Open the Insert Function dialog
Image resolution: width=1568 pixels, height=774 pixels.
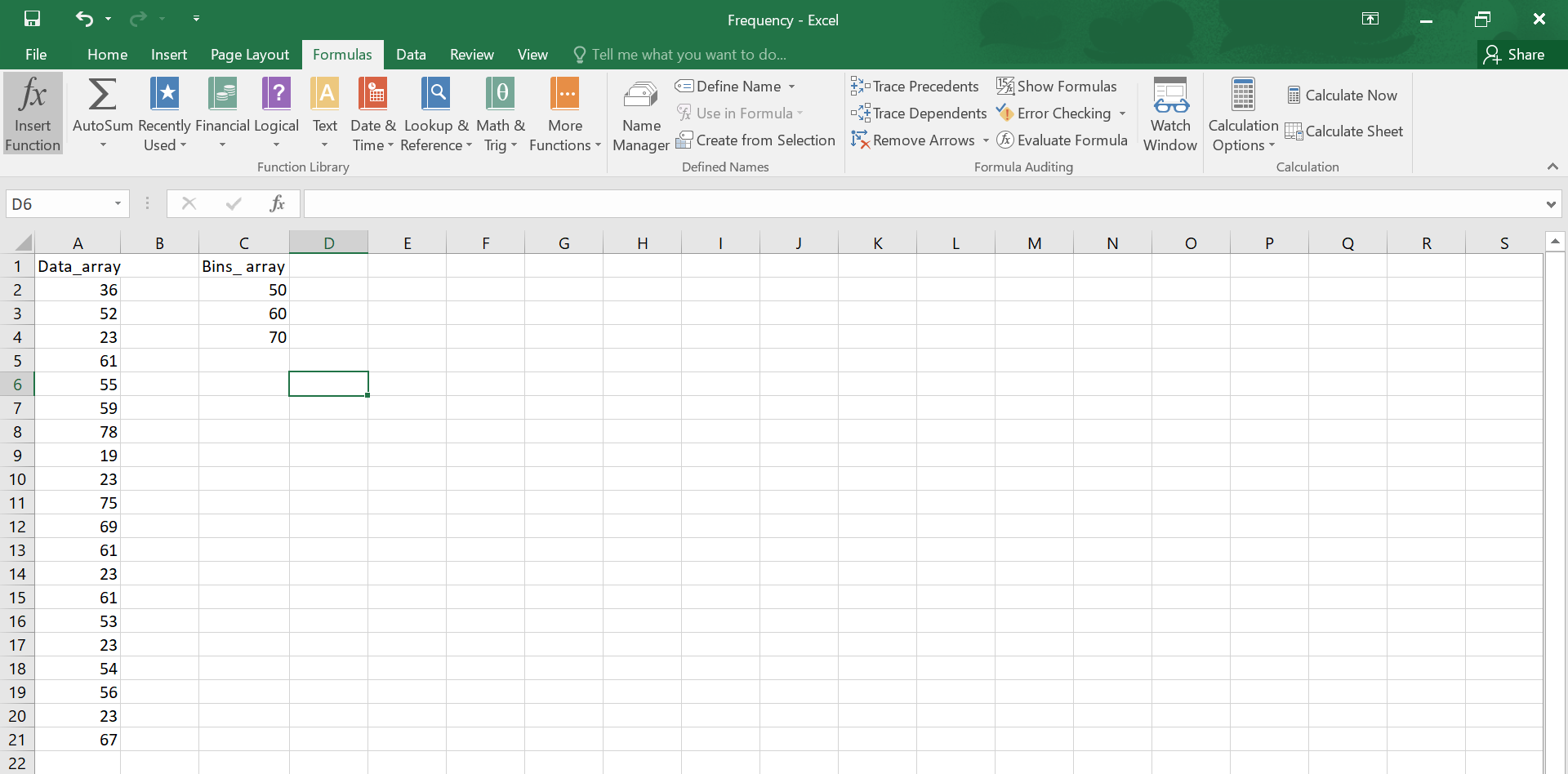point(32,113)
